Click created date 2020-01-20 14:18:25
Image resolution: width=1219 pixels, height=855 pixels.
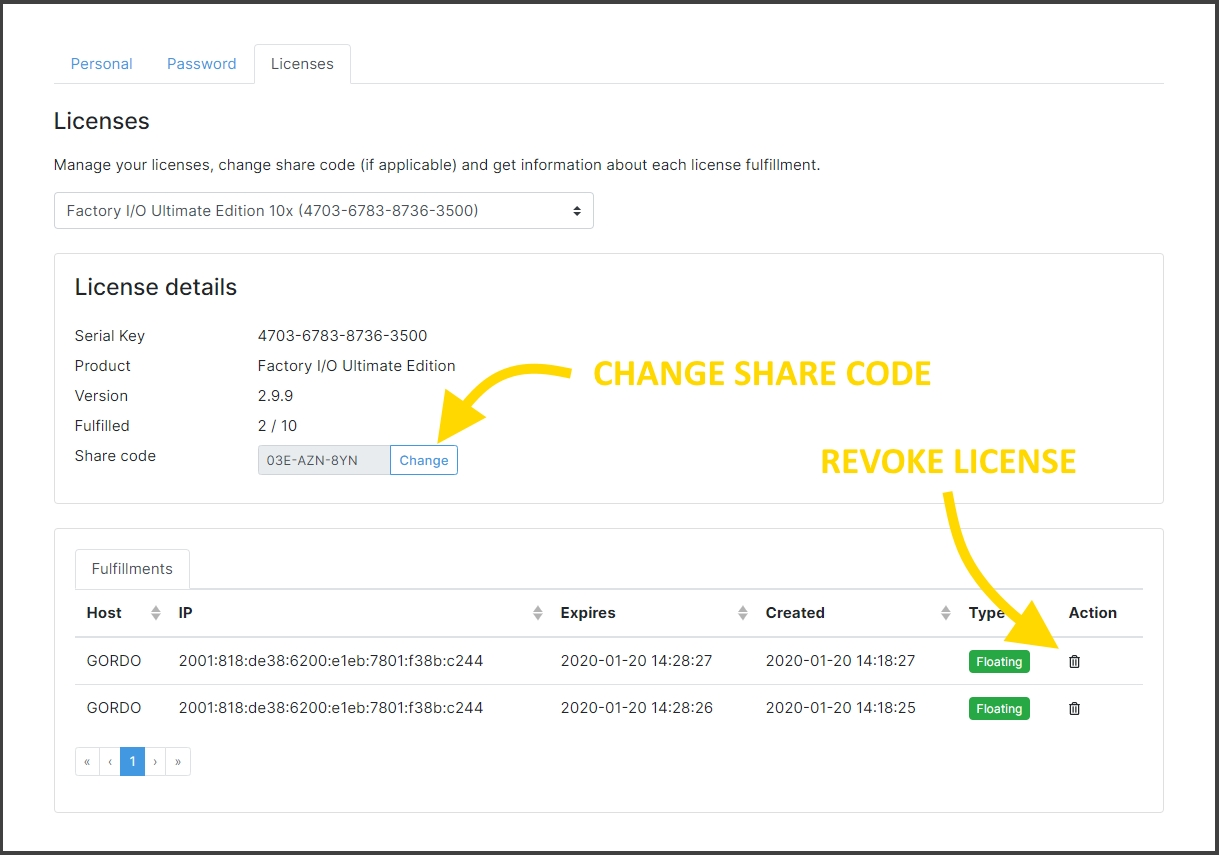[x=841, y=708]
